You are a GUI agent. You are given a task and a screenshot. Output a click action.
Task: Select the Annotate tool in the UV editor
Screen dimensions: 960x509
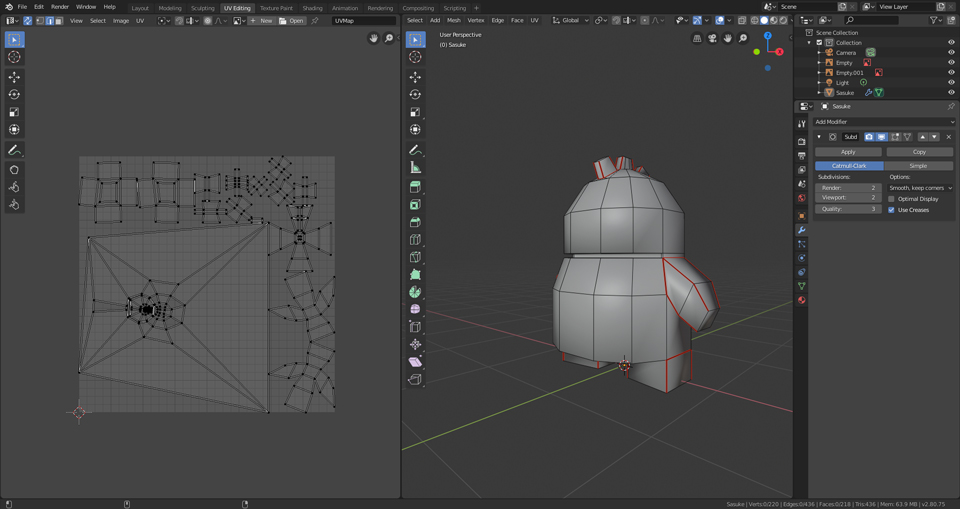pos(14,150)
